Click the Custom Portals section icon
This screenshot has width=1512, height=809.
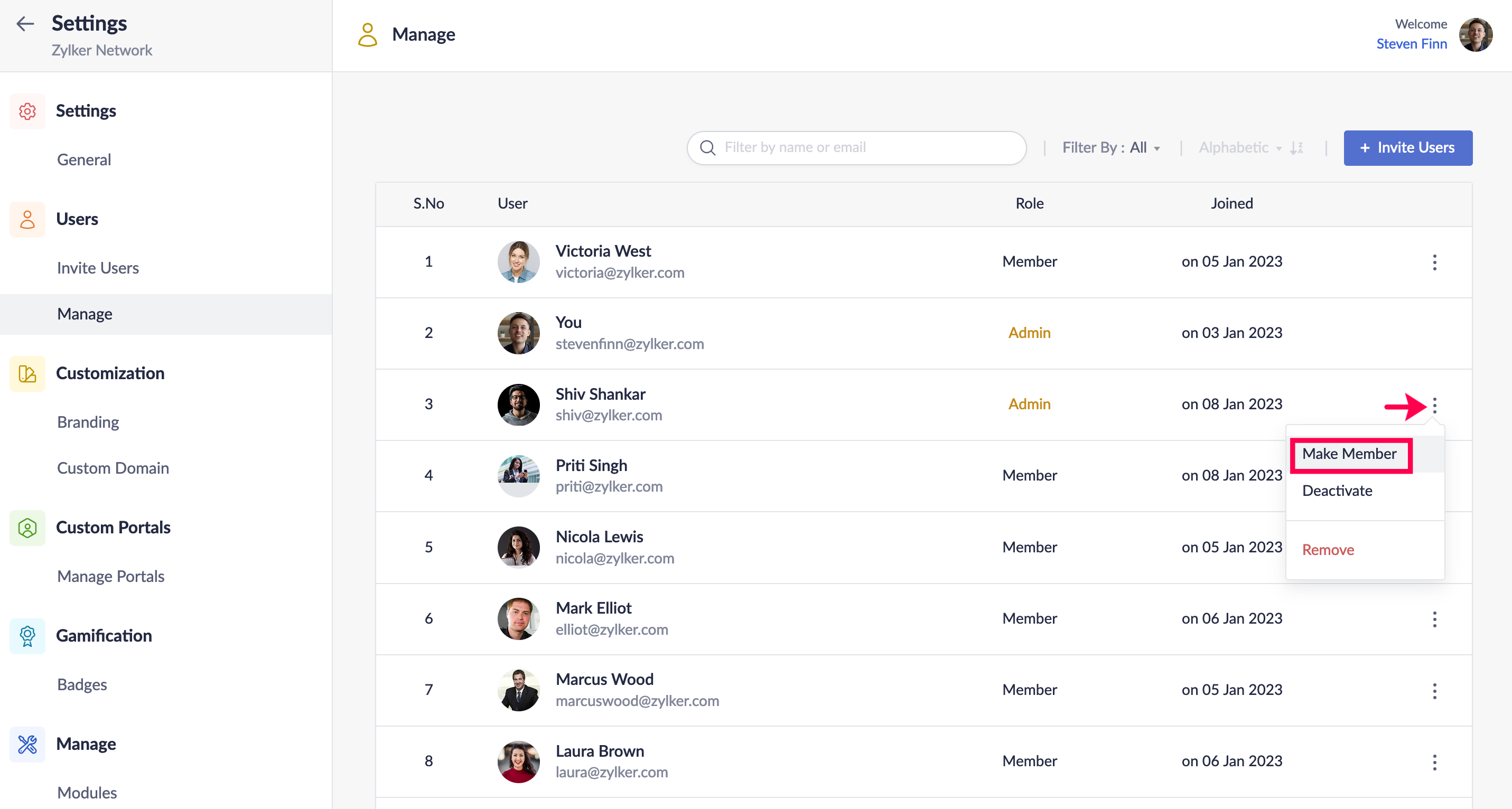[x=27, y=528]
